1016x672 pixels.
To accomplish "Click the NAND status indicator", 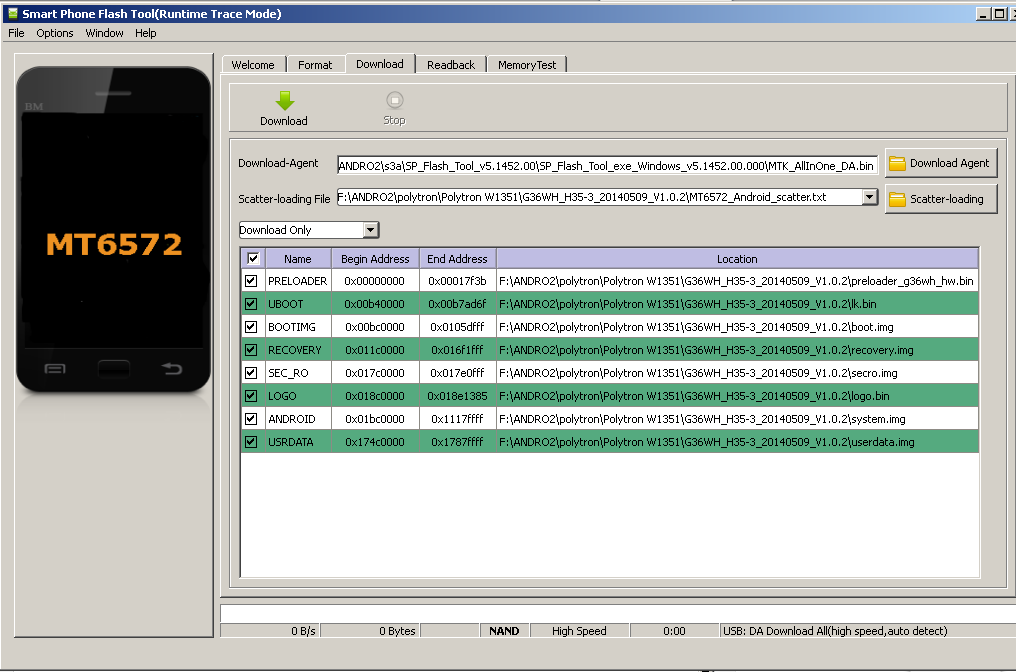I will (504, 630).
